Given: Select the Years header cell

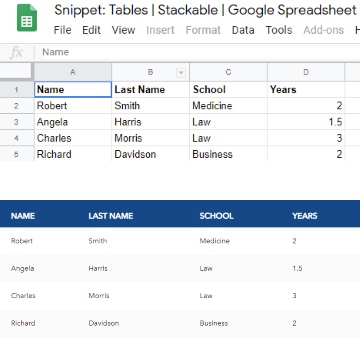Looking at the screenshot, I should (x=306, y=90).
